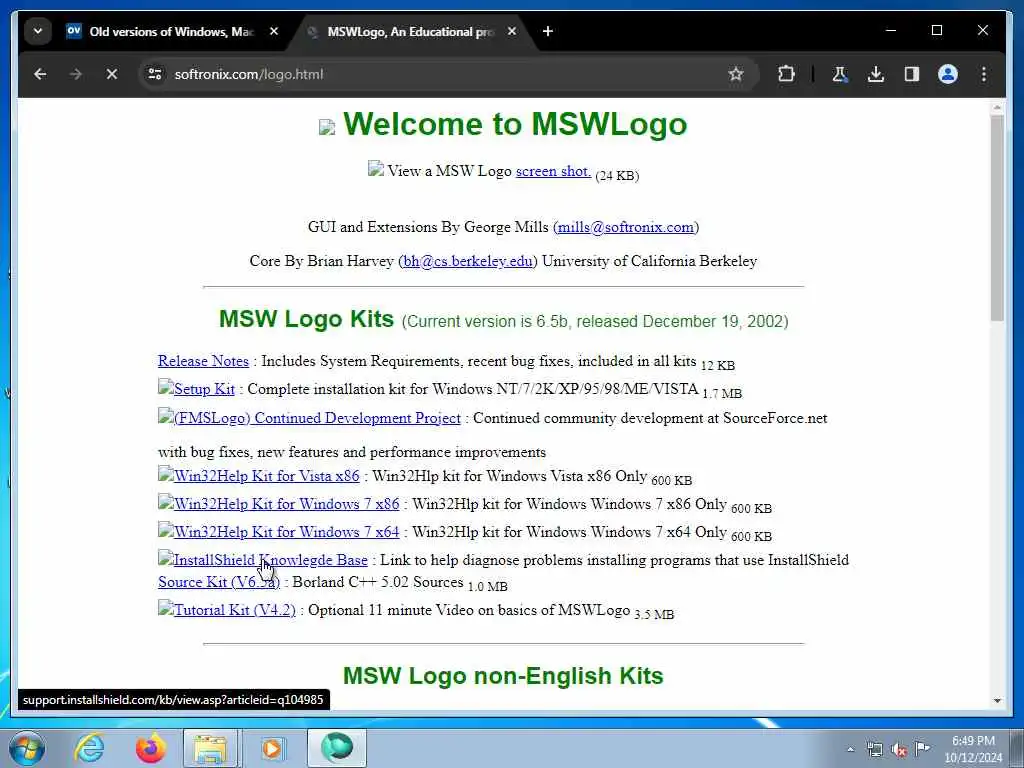Open Win32Help Kit for Windows 7 x86
Image resolution: width=1024 pixels, height=768 pixels.
(286, 504)
